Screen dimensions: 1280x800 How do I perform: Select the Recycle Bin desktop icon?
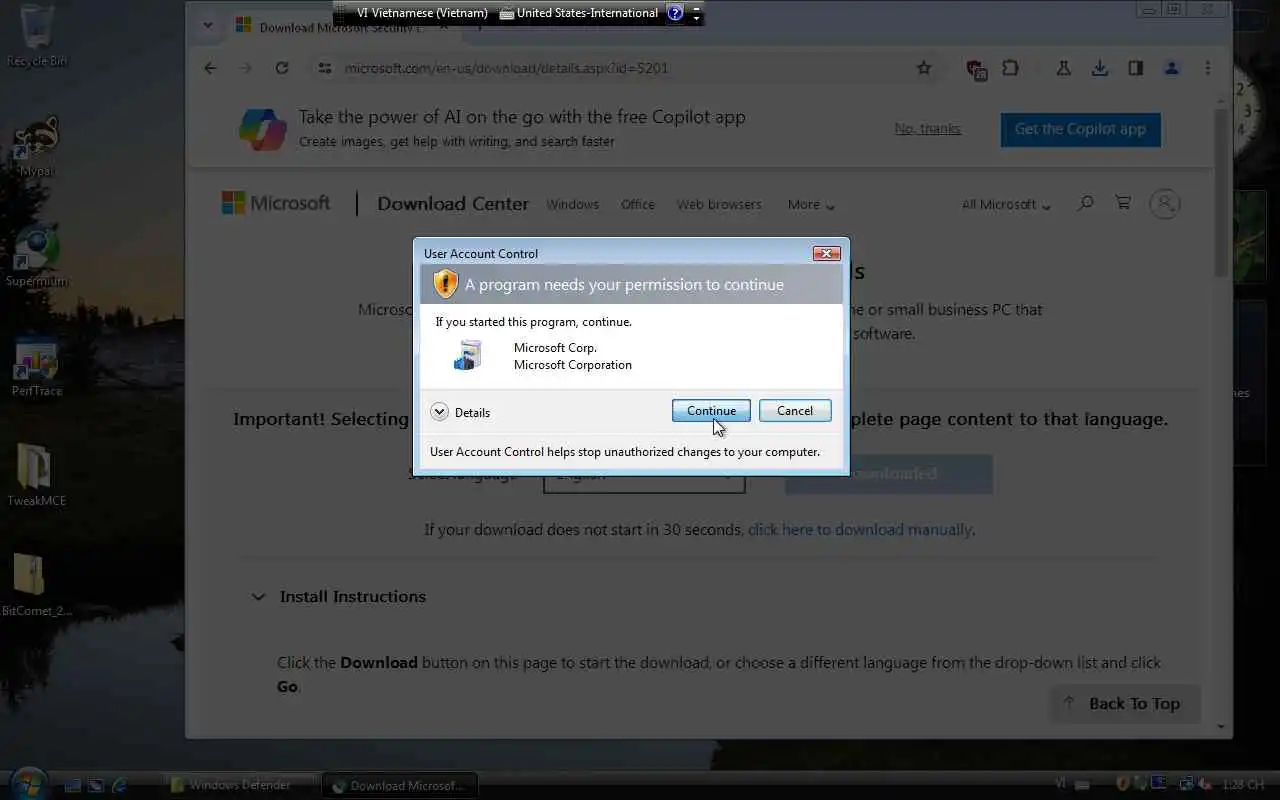point(37,35)
